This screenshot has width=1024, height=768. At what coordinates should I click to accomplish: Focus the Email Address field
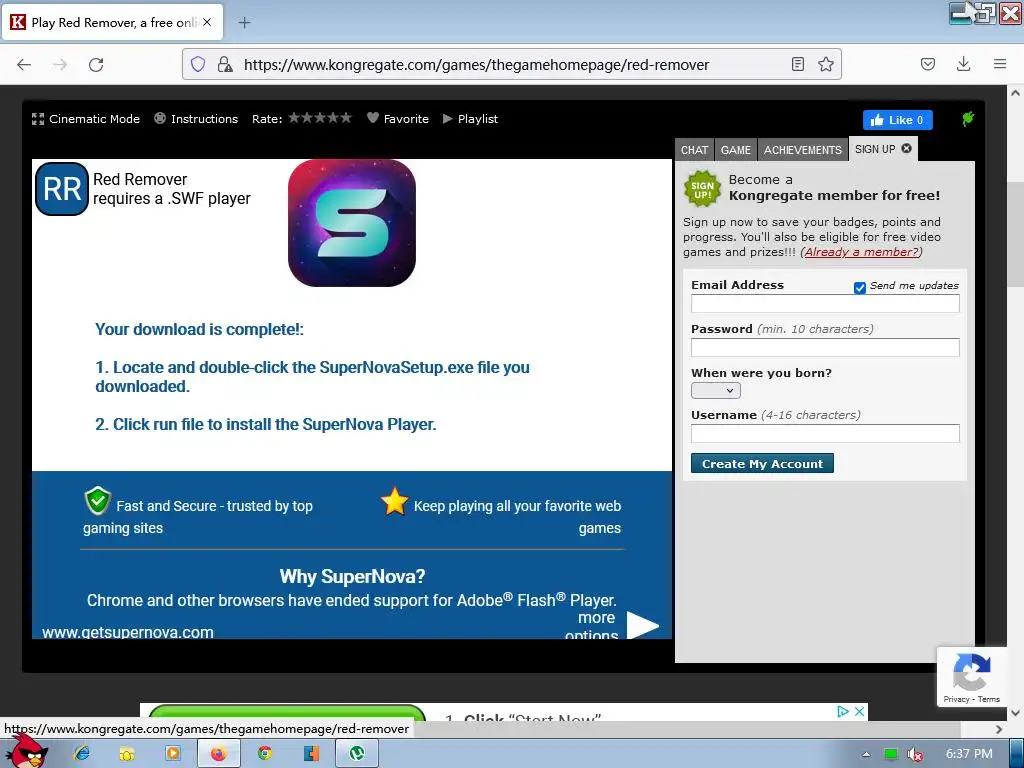[x=825, y=303]
